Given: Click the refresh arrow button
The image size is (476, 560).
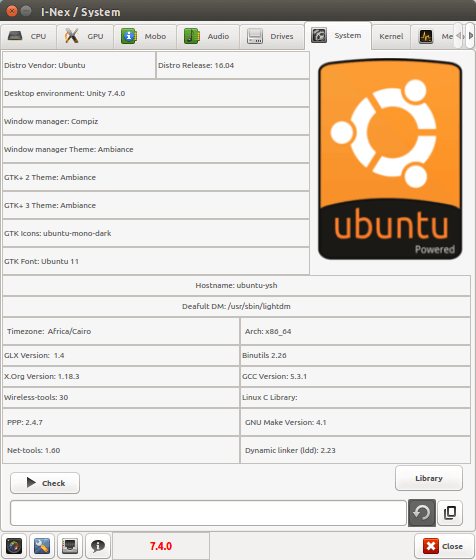Looking at the screenshot, I should click(x=422, y=513).
